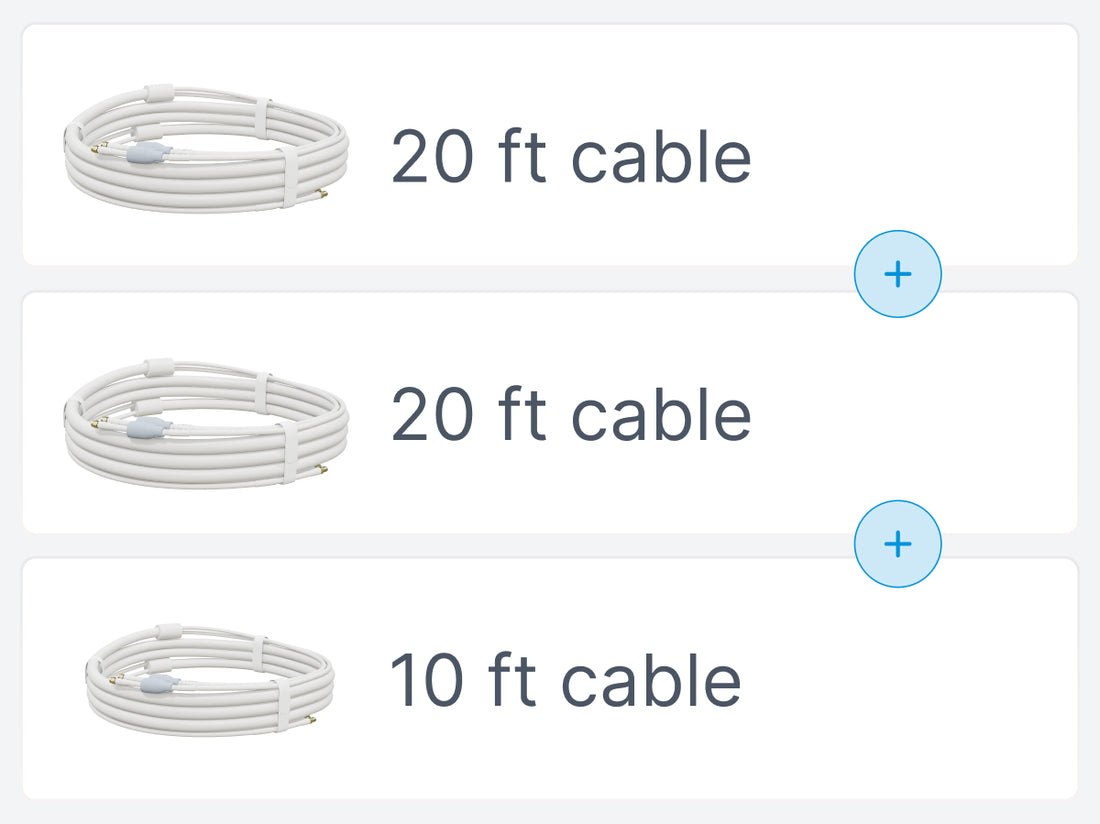Click the word "cable" in the top card label
This screenshot has height=824, width=1100.
[x=660, y=157]
